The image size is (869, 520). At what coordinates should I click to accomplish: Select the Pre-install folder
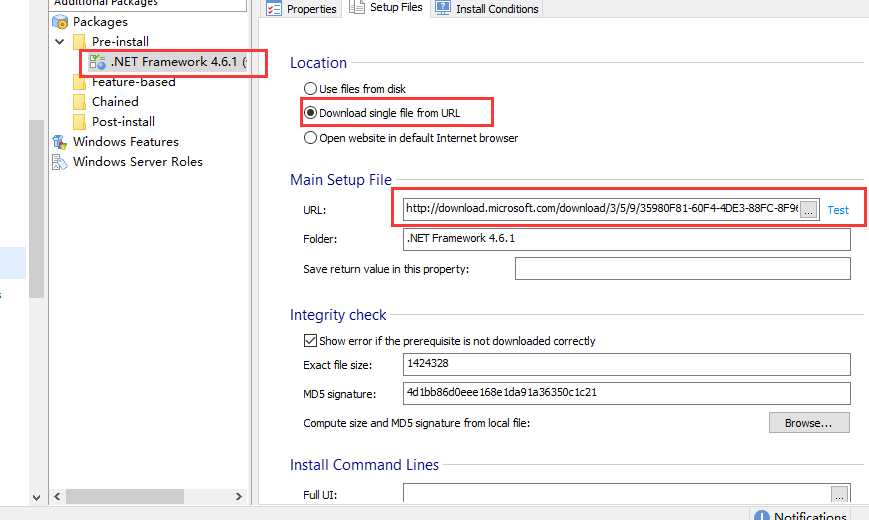point(120,42)
